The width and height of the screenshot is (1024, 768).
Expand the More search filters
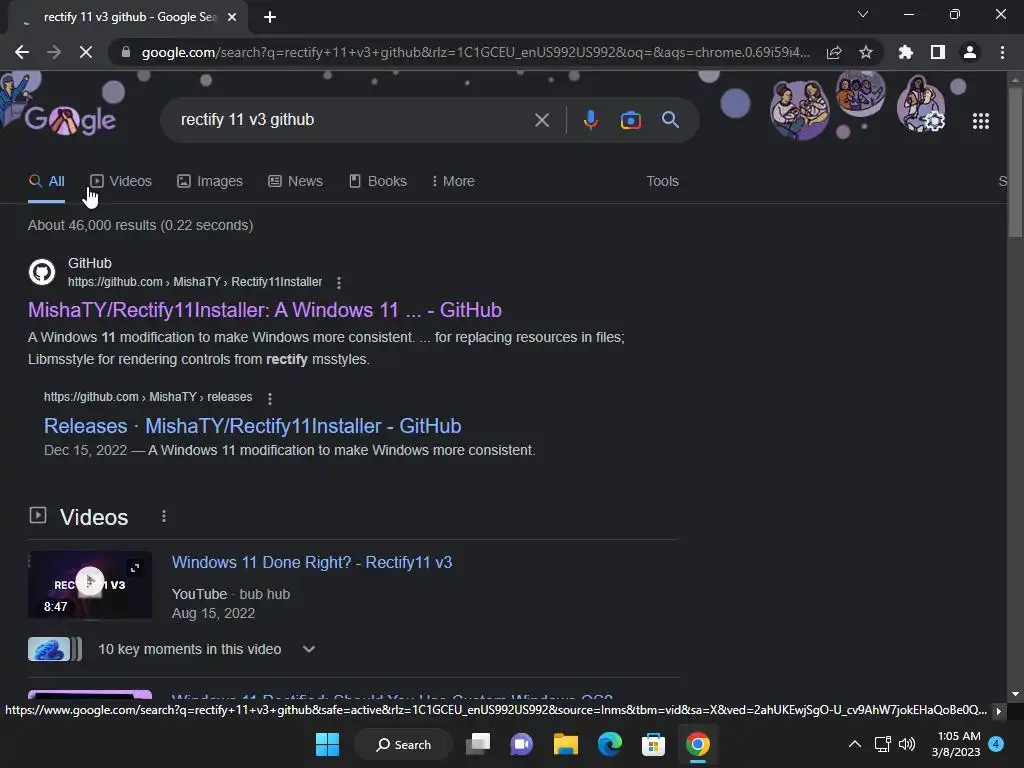point(453,182)
